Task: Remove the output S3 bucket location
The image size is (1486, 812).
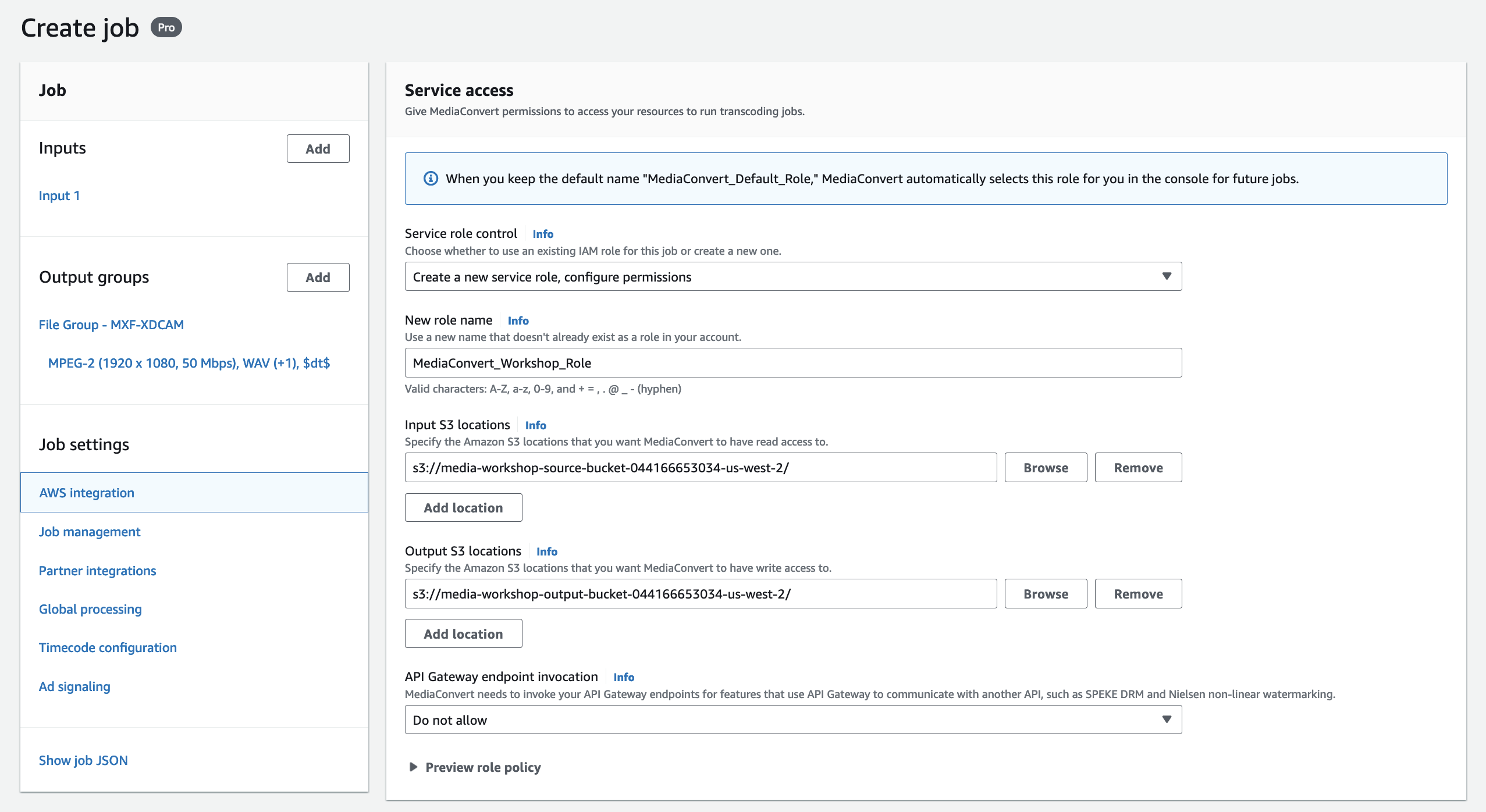Action: (1137, 594)
